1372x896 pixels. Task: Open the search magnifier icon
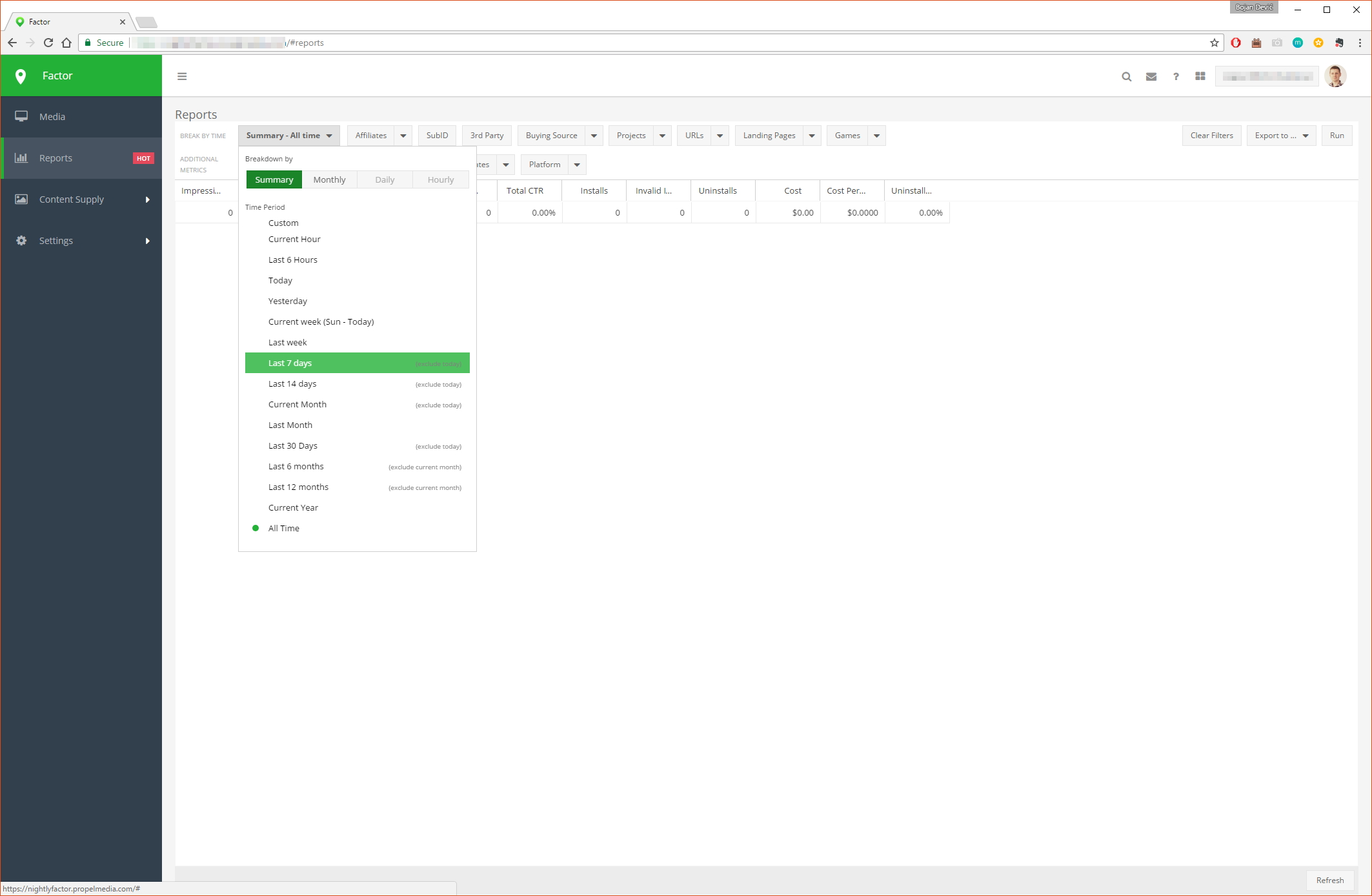pos(1126,76)
